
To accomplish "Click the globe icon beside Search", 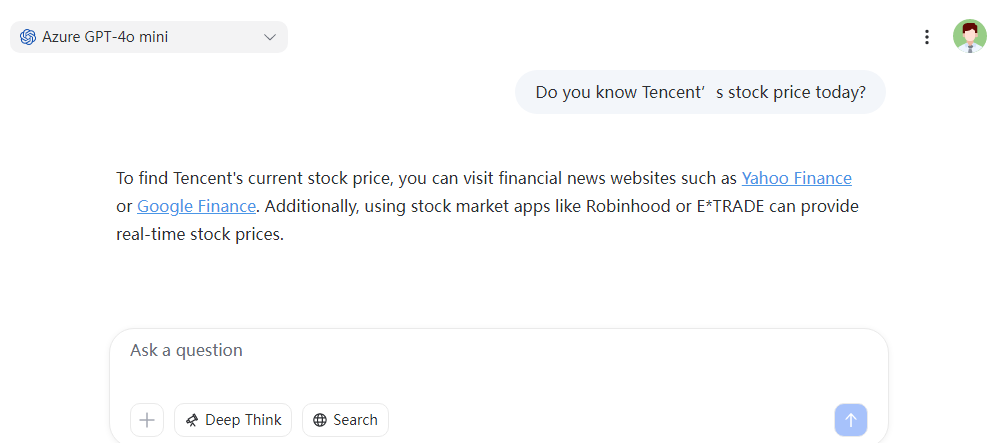I will tap(320, 420).
